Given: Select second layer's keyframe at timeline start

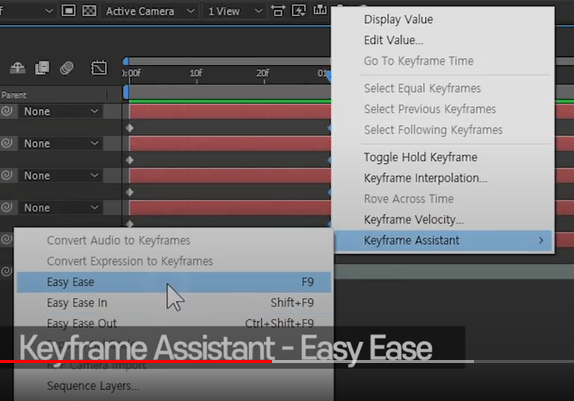Looking at the screenshot, I should (130, 160).
